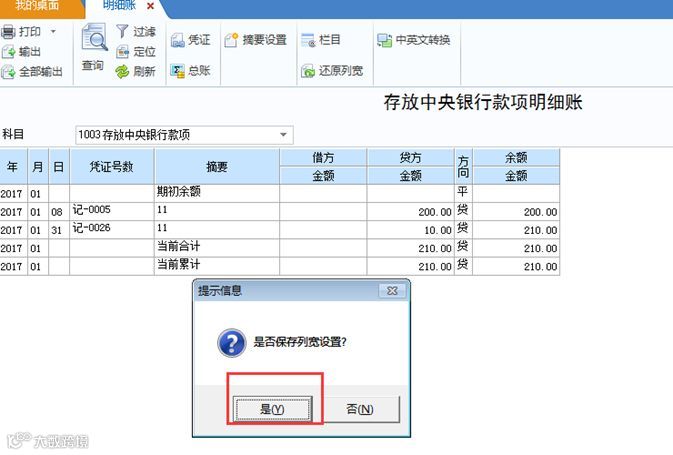Select the 明细账 tab
673x455 pixels.
click(119, 6)
